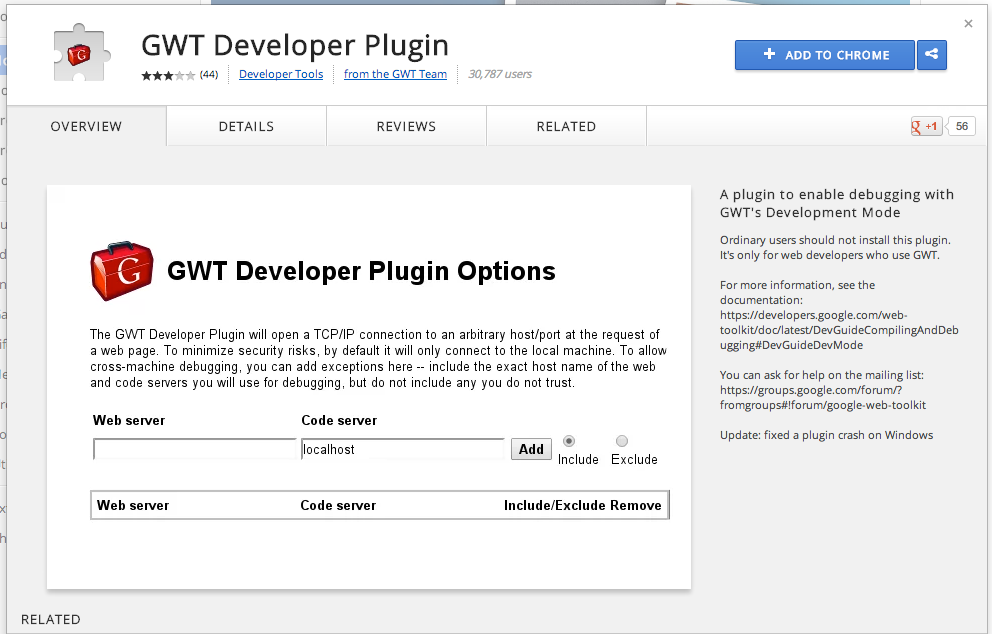Viewport: 992px width, 634px height.
Task: Click the 'Include/Exclude' table column header
Action: [554, 506]
